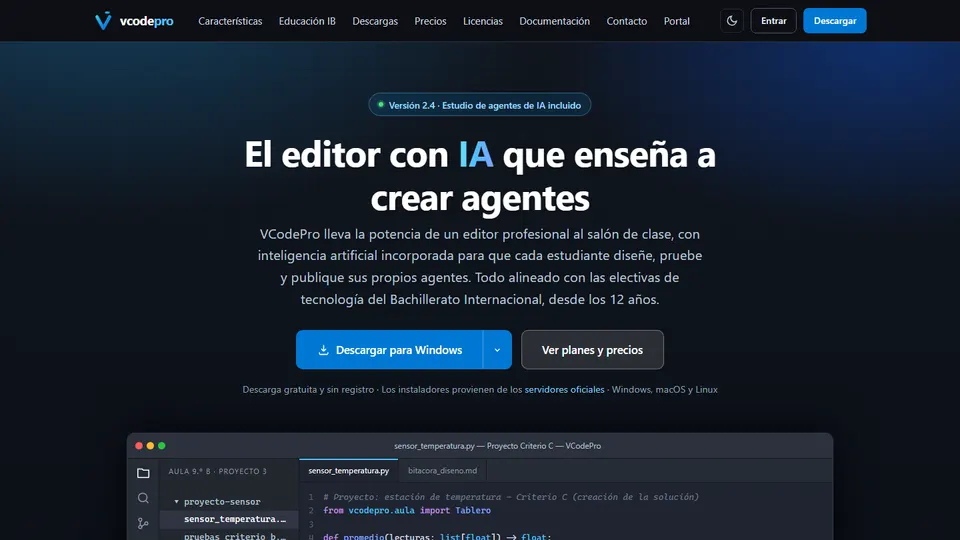This screenshot has width=960, height=540.
Task: Open Descargas in the navigation bar
Action: click(x=375, y=21)
